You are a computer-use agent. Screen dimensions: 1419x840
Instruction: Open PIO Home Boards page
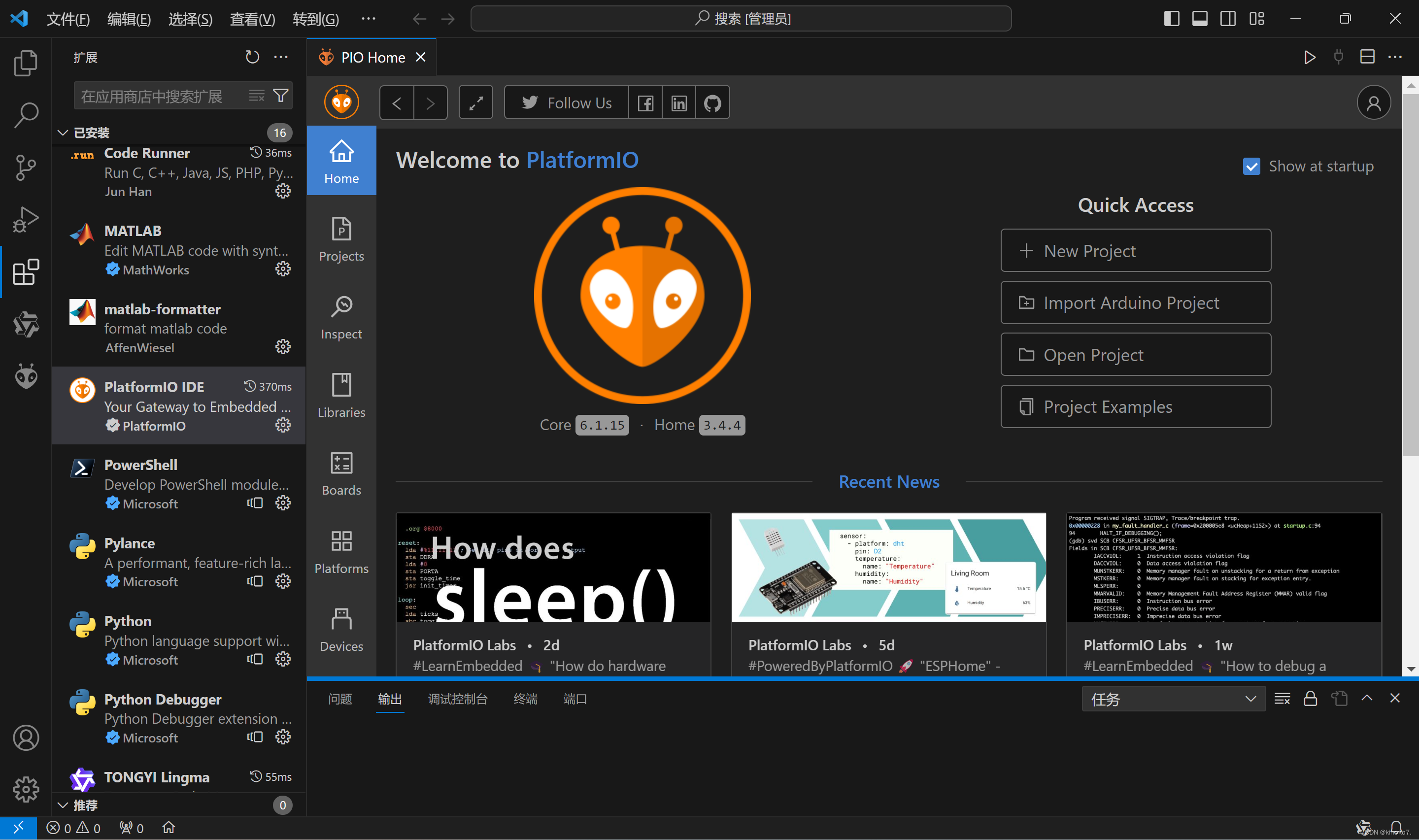(341, 474)
